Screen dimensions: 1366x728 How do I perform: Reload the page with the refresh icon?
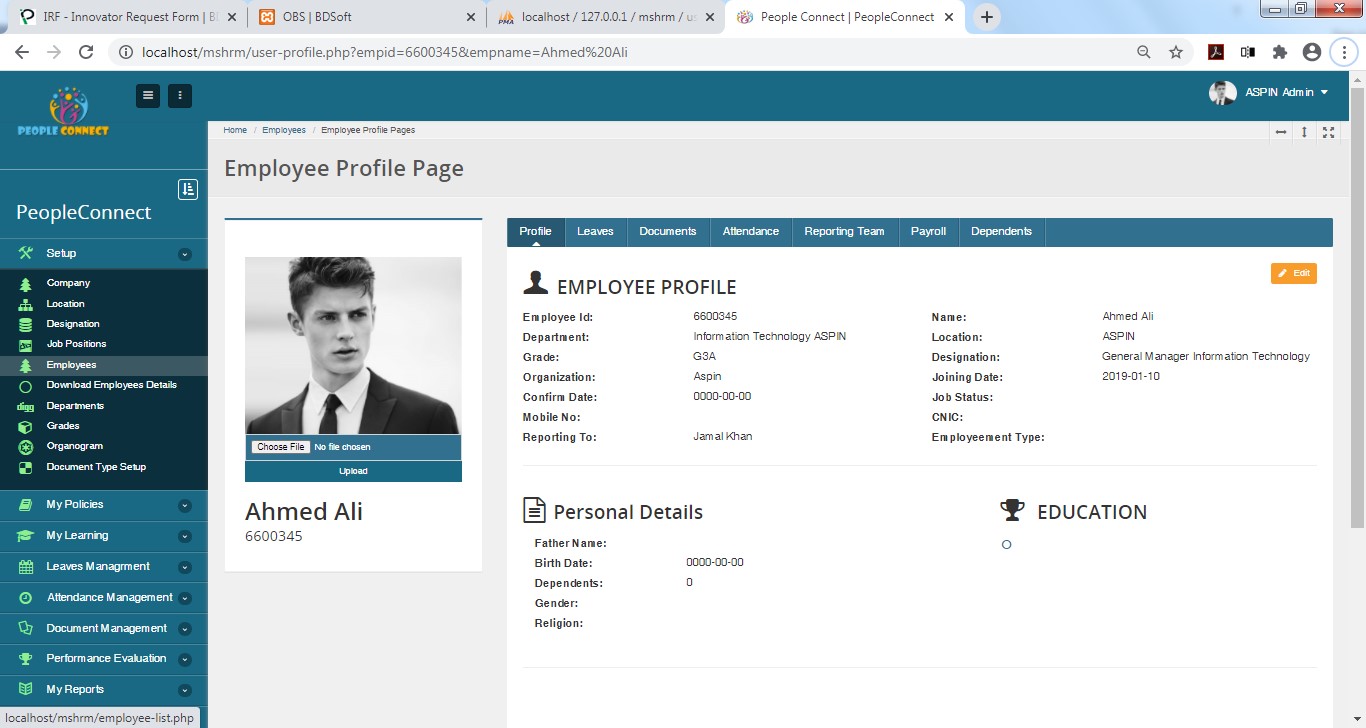(x=86, y=52)
